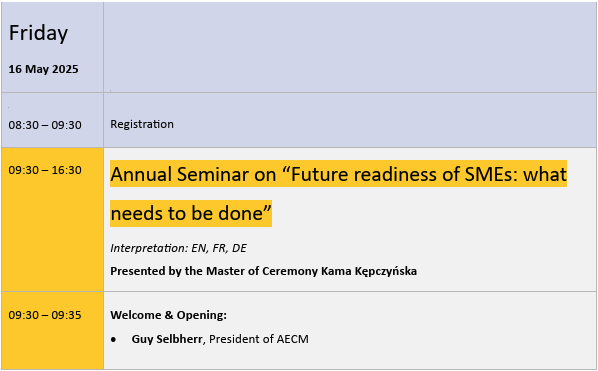
Task: Click the 08:30 – 09:30 time slot
Action: click(45, 125)
